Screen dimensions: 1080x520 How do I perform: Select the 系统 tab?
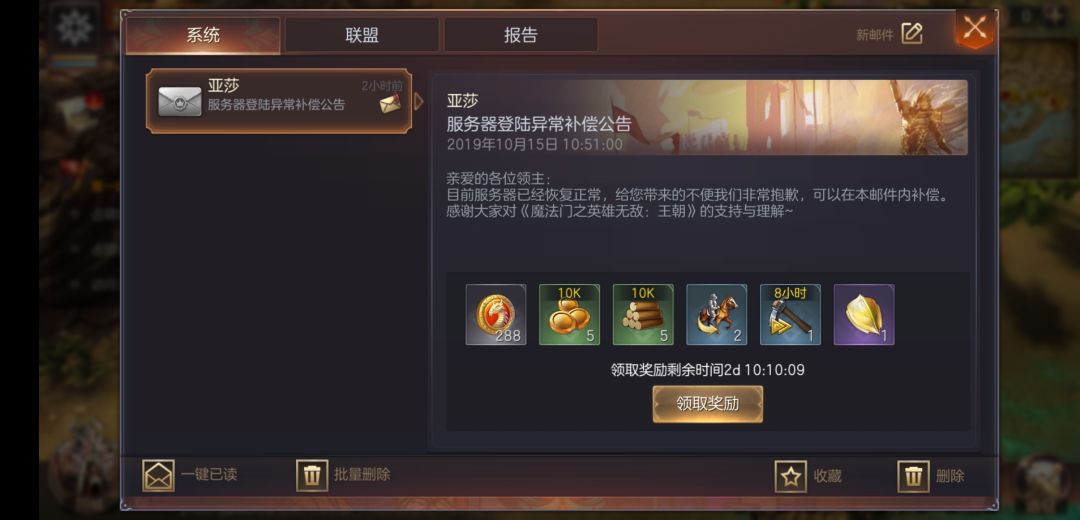coord(203,35)
